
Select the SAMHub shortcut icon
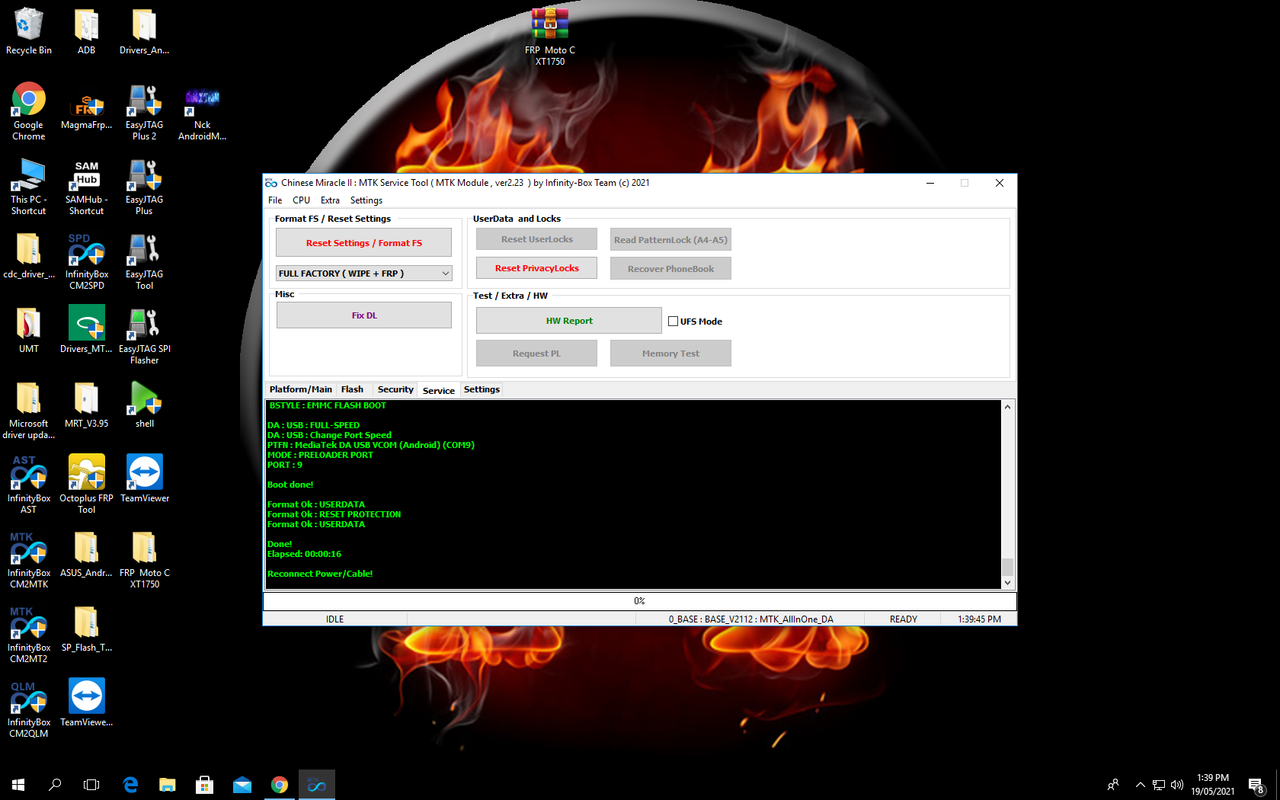[x=87, y=187]
